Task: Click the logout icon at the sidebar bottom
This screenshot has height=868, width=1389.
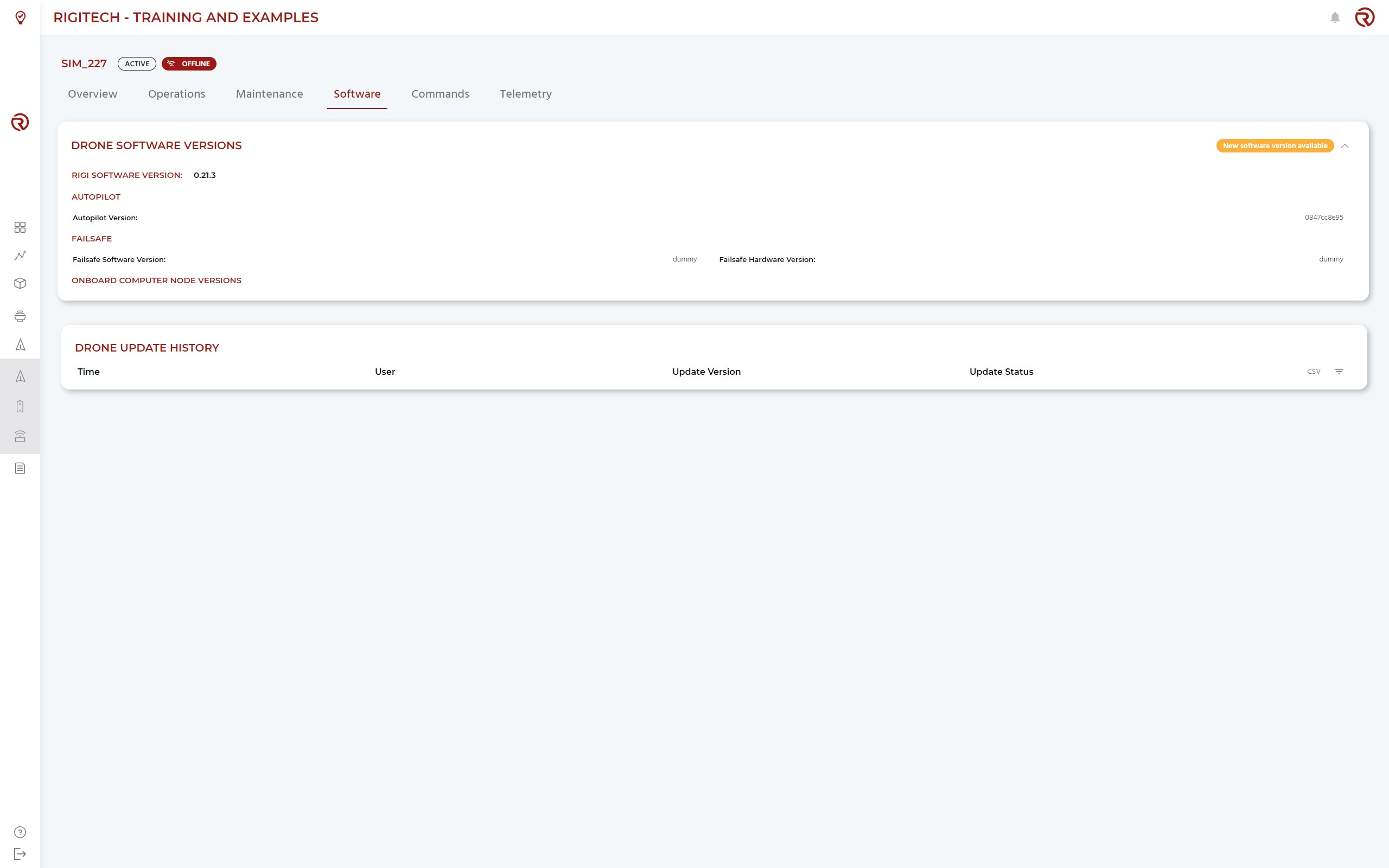Action: coord(20,854)
